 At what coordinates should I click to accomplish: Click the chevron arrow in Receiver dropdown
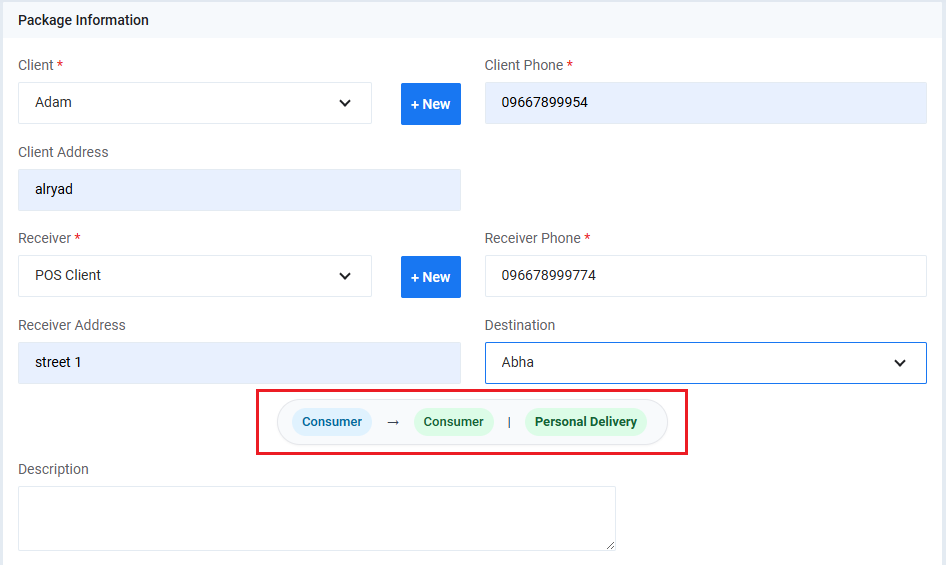point(345,276)
